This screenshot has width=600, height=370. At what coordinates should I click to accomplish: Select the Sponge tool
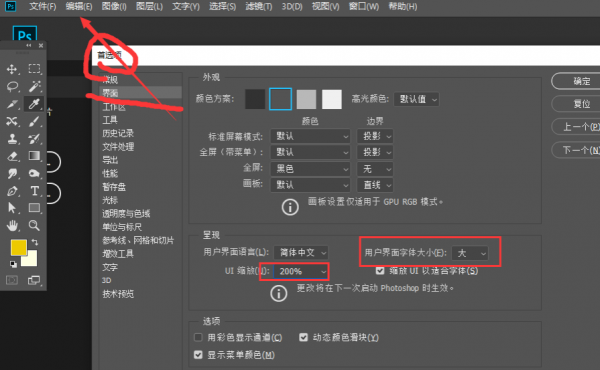[x=34, y=174]
